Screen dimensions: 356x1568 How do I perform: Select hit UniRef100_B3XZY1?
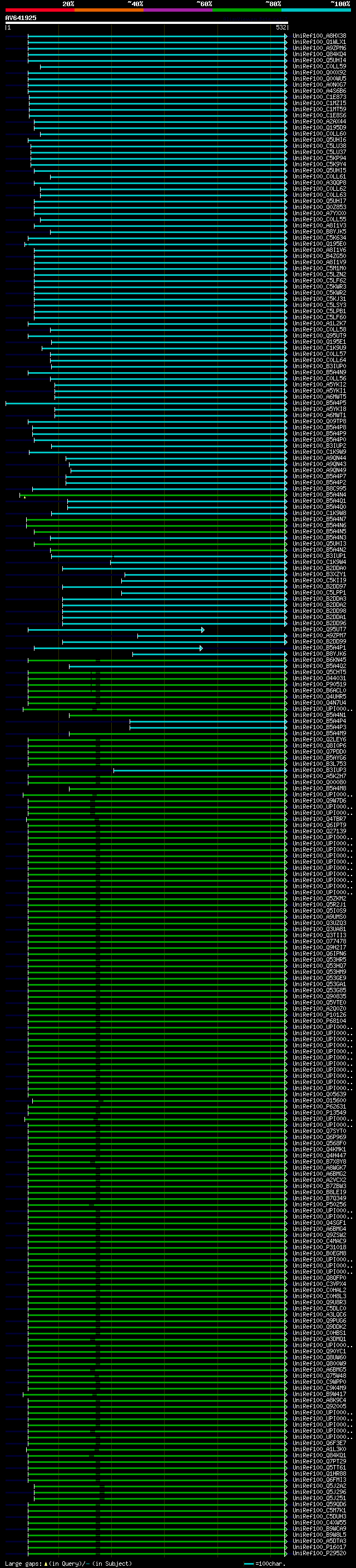pos(319,575)
